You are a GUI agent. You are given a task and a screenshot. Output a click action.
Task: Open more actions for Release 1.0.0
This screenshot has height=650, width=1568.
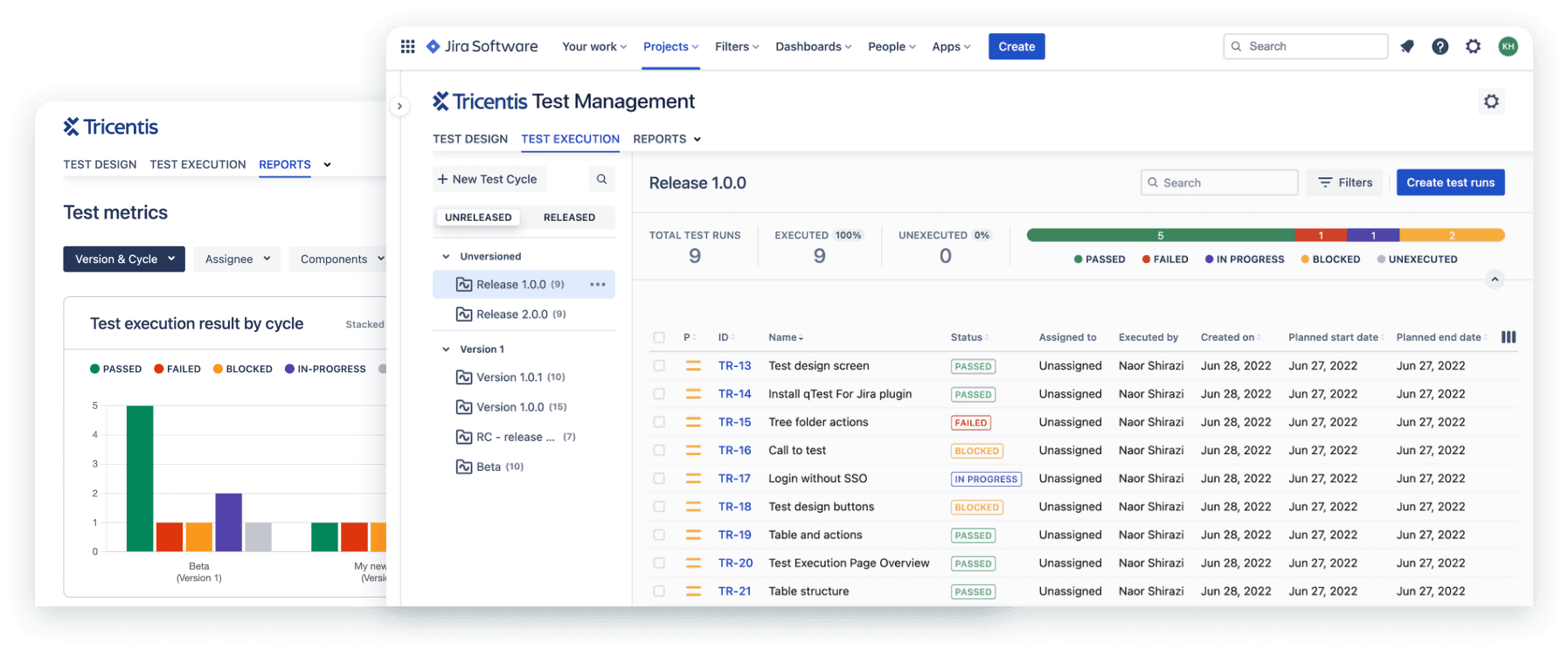point(598,285)
